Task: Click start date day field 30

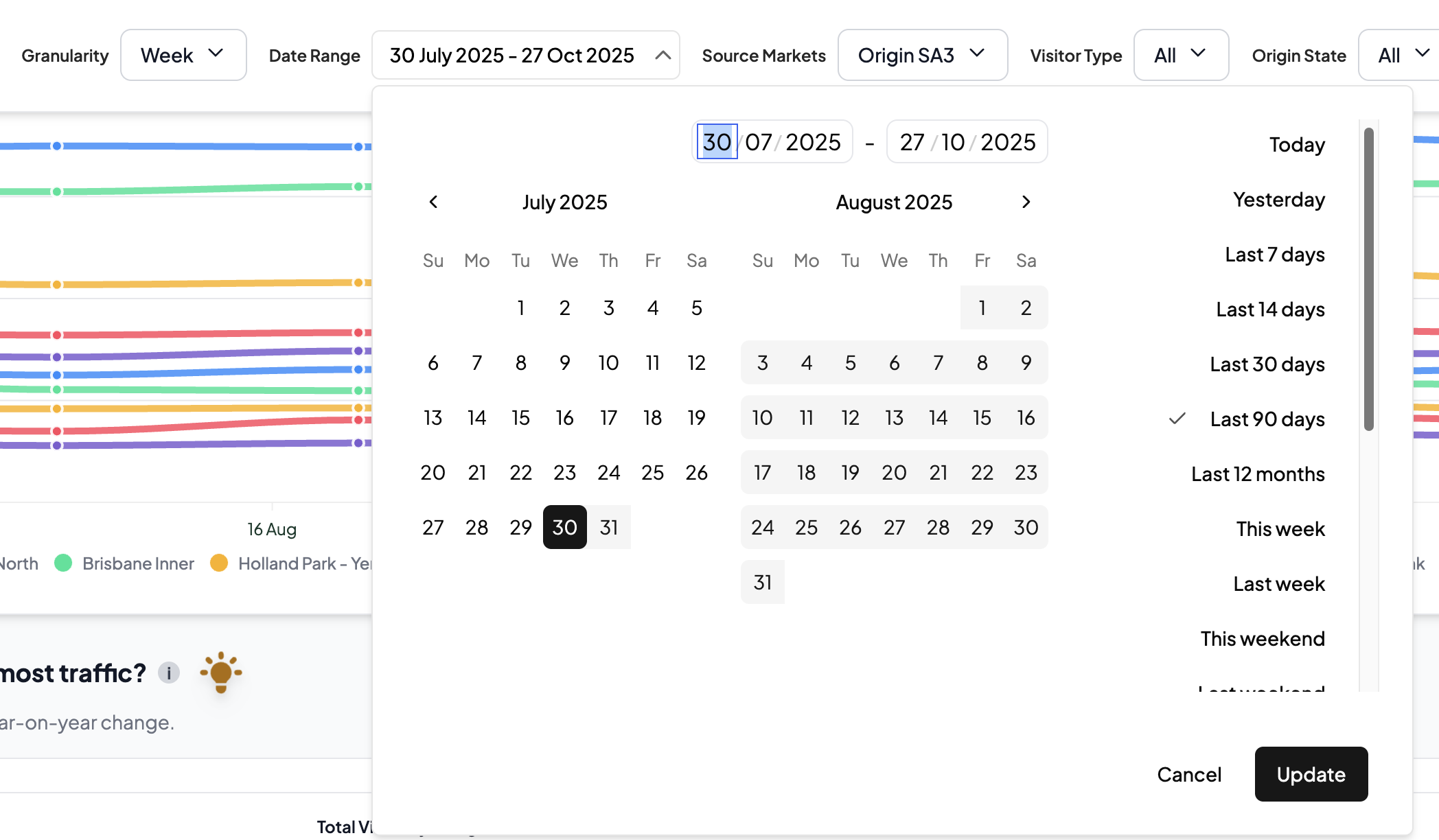Action: coord(717,141)
